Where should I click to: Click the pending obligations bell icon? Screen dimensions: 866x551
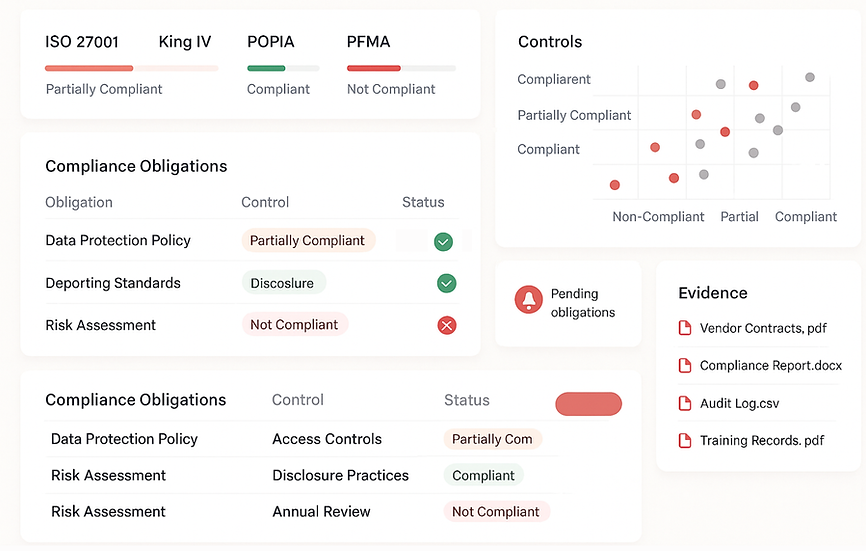coord(528,299)
